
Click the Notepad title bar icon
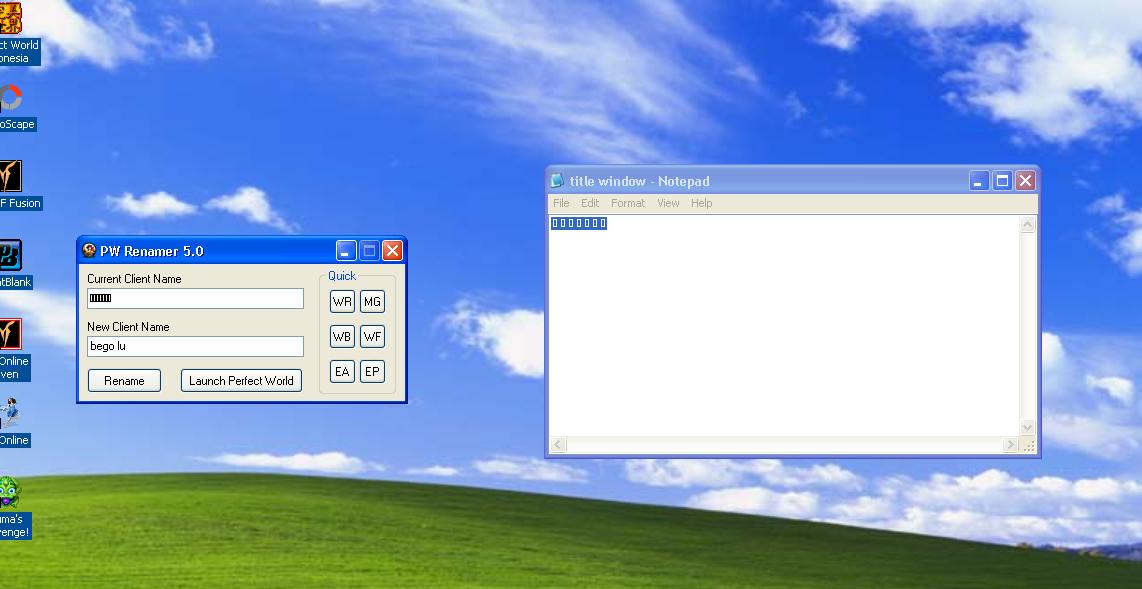coord(557,181)
